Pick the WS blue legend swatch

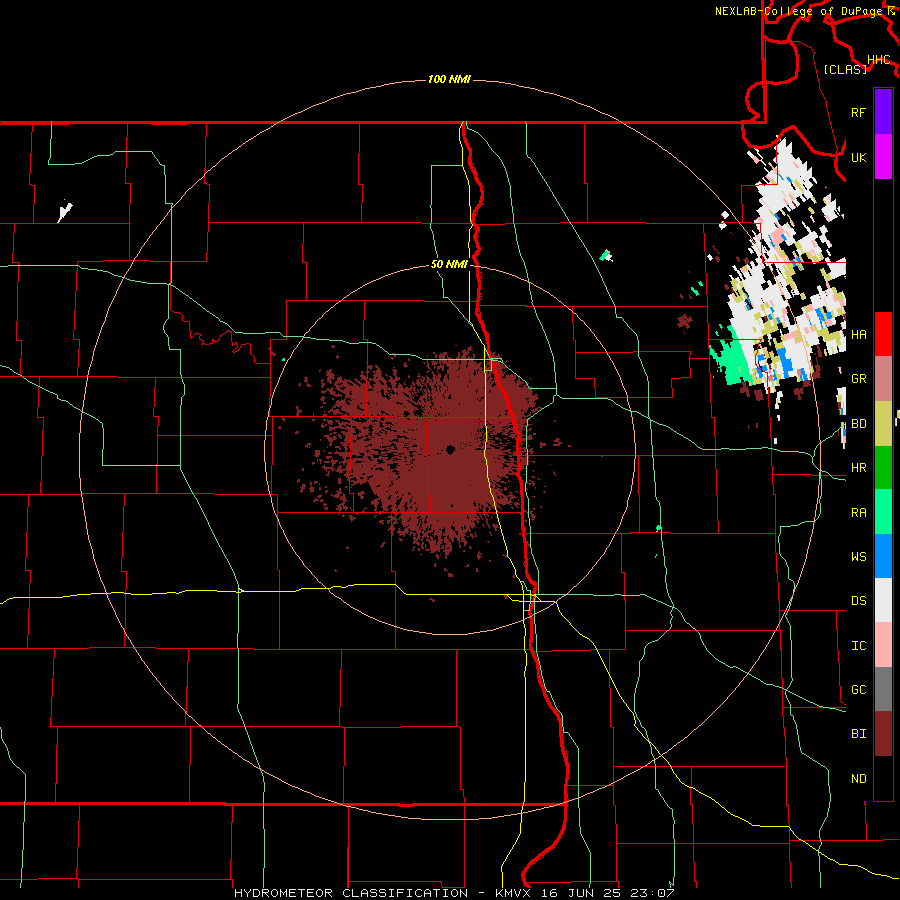point(883,556)
